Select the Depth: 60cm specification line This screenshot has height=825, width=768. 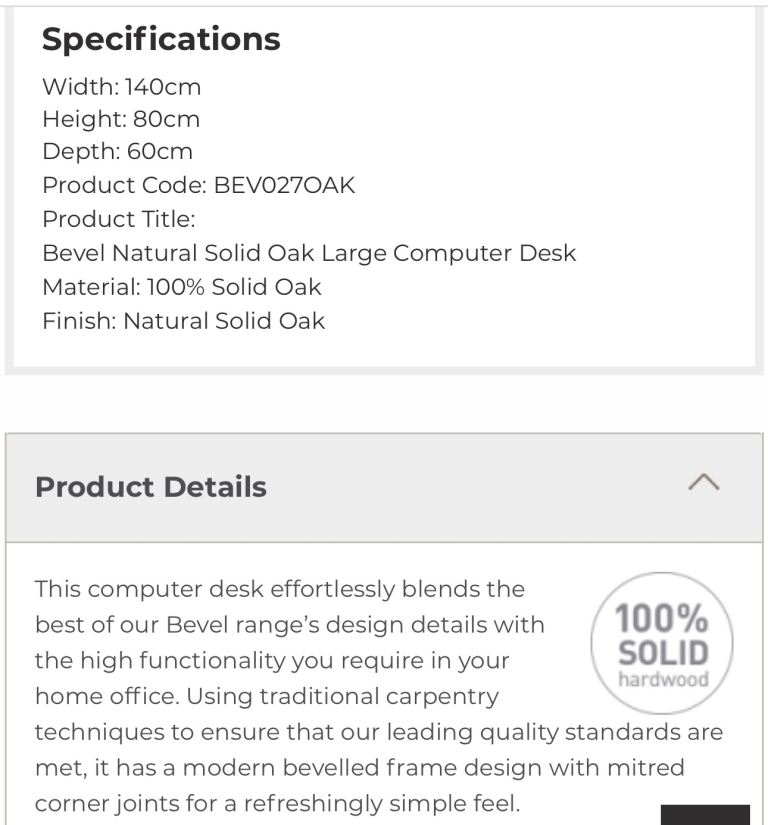tap(117, 152)
